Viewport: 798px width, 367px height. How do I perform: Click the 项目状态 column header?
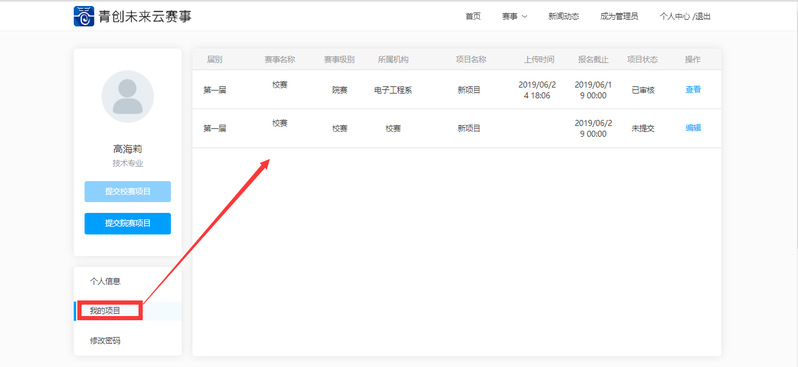point(642,60)
